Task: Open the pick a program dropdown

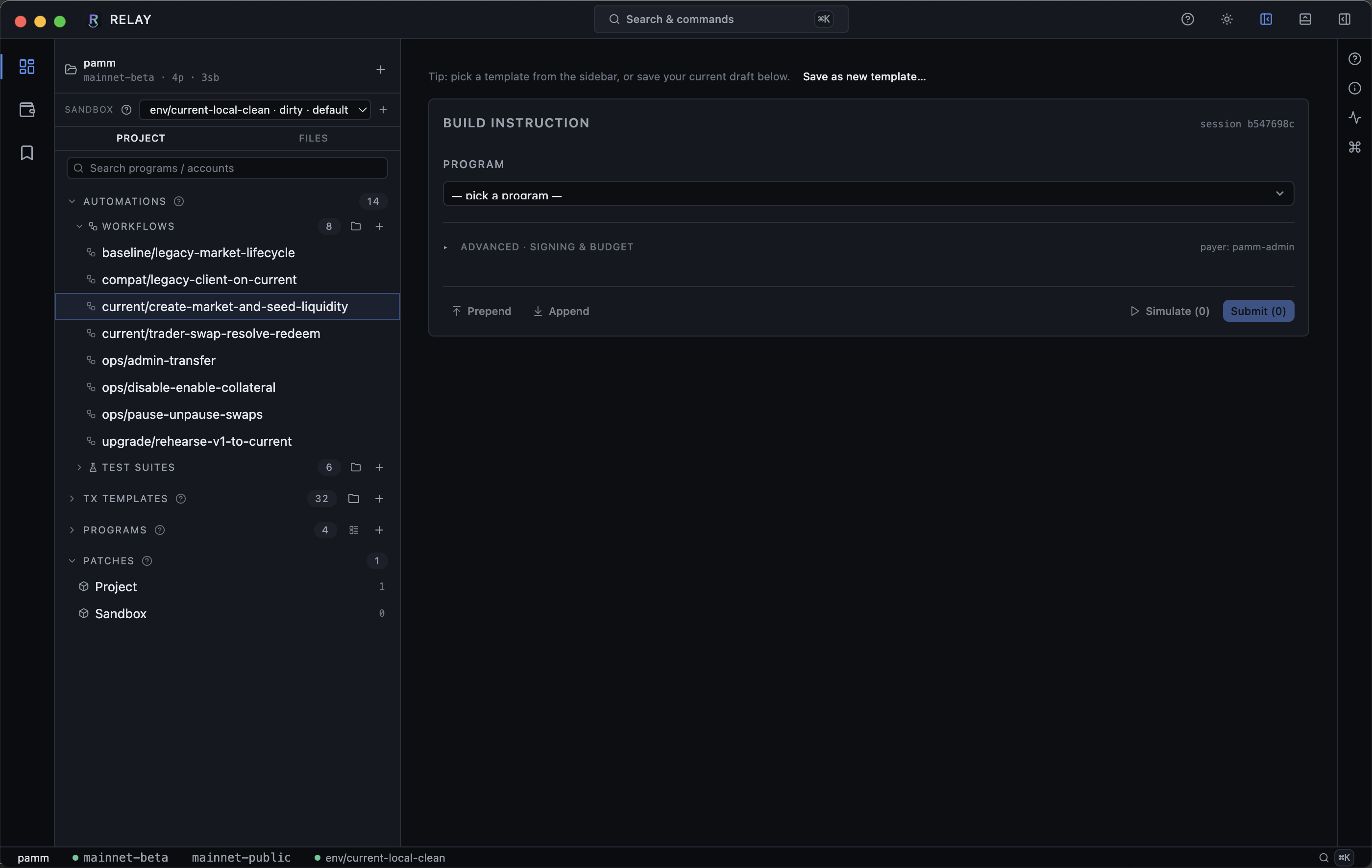Action: click(x=868, y=193)
